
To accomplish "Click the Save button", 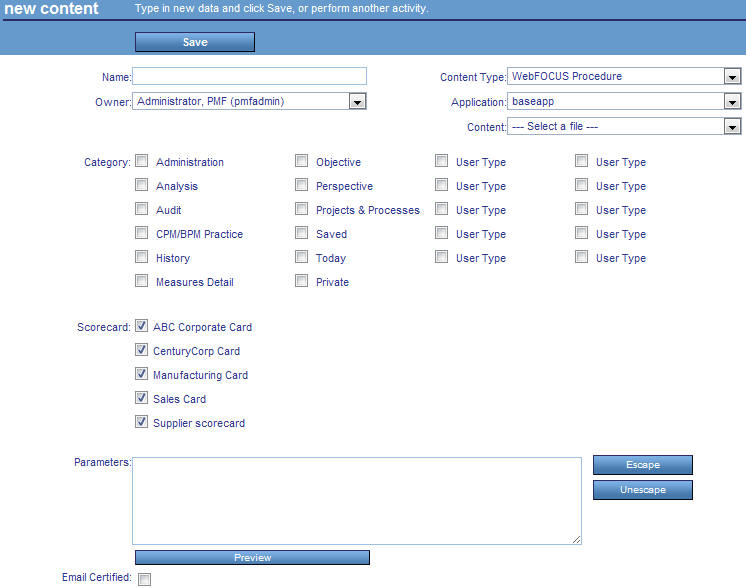I will pos(195,42).
